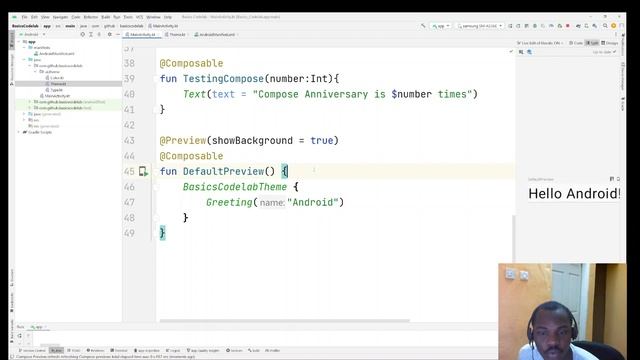
Task: Switch to the AndroidManifest.xml editor tab
Action: (x=215, y=35)
